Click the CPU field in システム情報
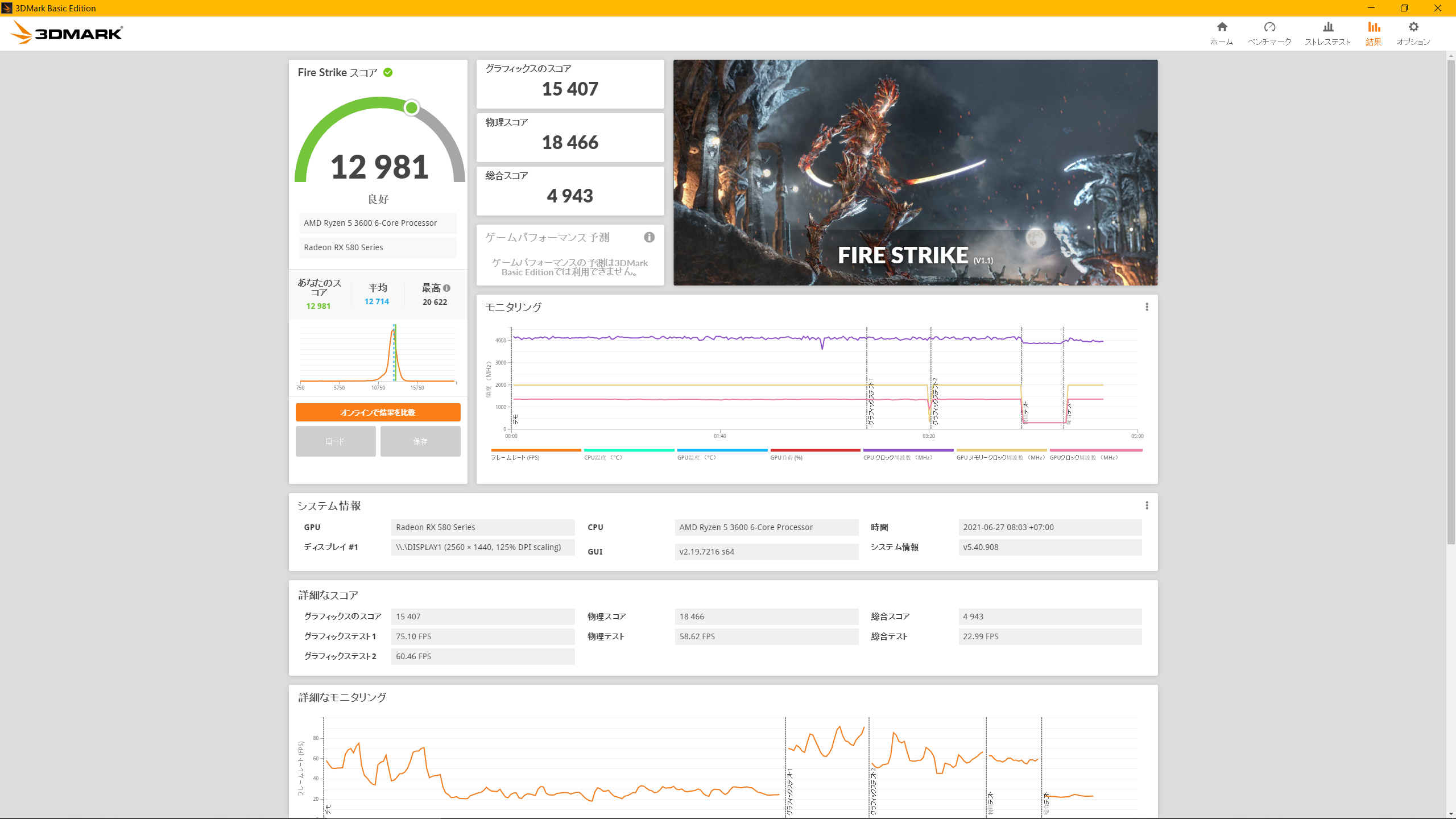 click(x=766, y=527)
